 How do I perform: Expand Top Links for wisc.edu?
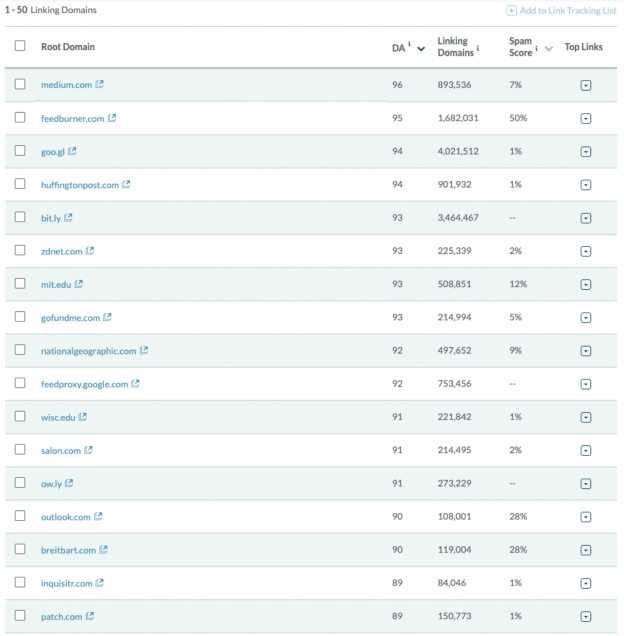585,417
